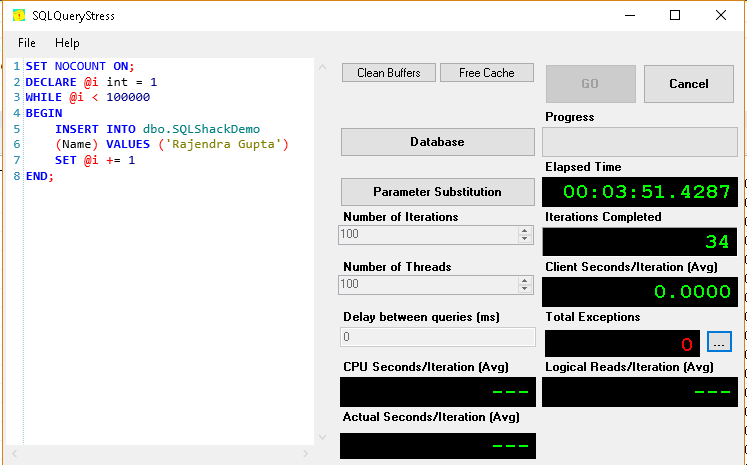Open the Database settings button
The height and width of the screenshot is (465, 747).
click(437, 142)
